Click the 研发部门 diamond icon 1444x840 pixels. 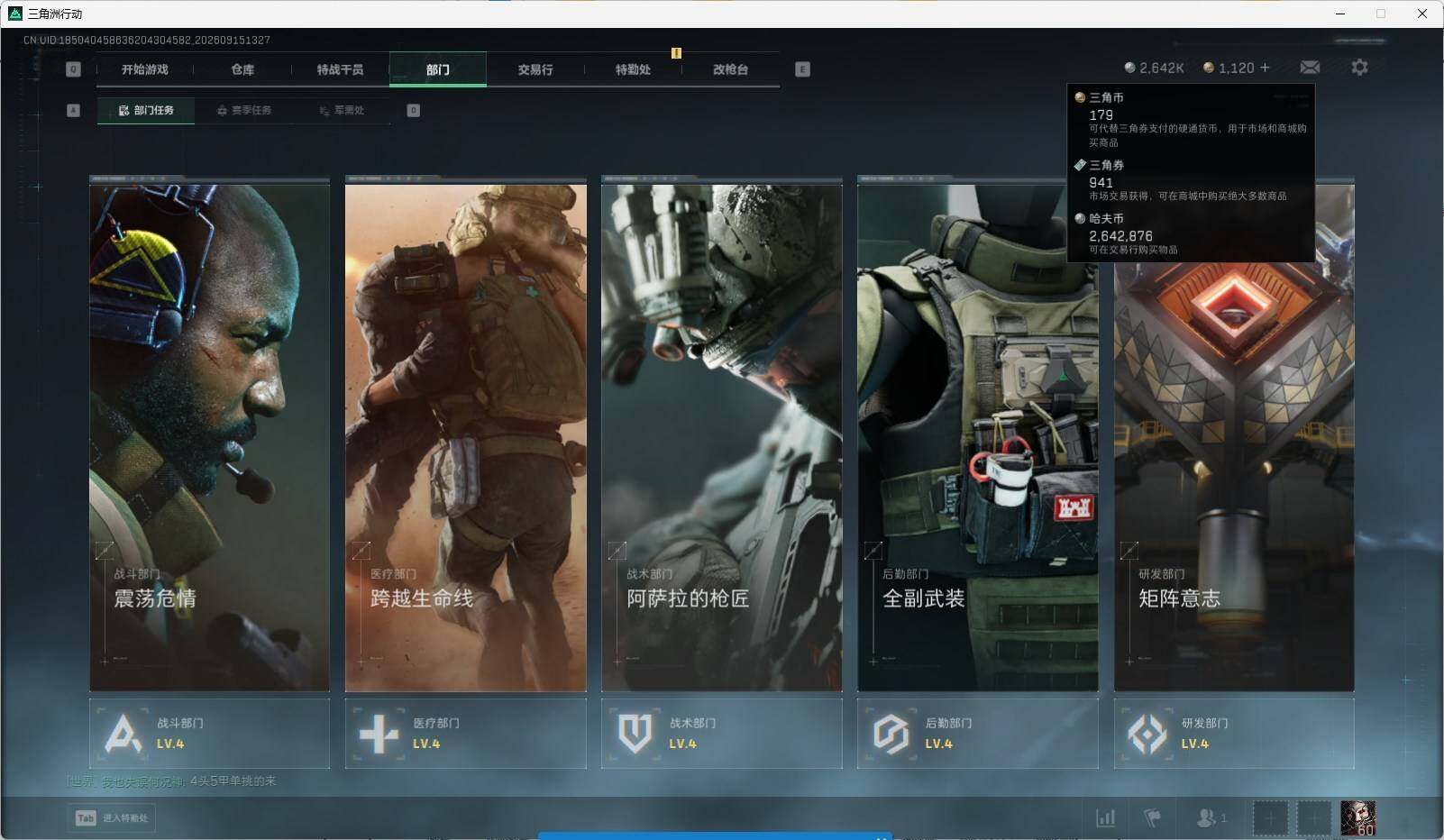click(x=1147, y=734)
